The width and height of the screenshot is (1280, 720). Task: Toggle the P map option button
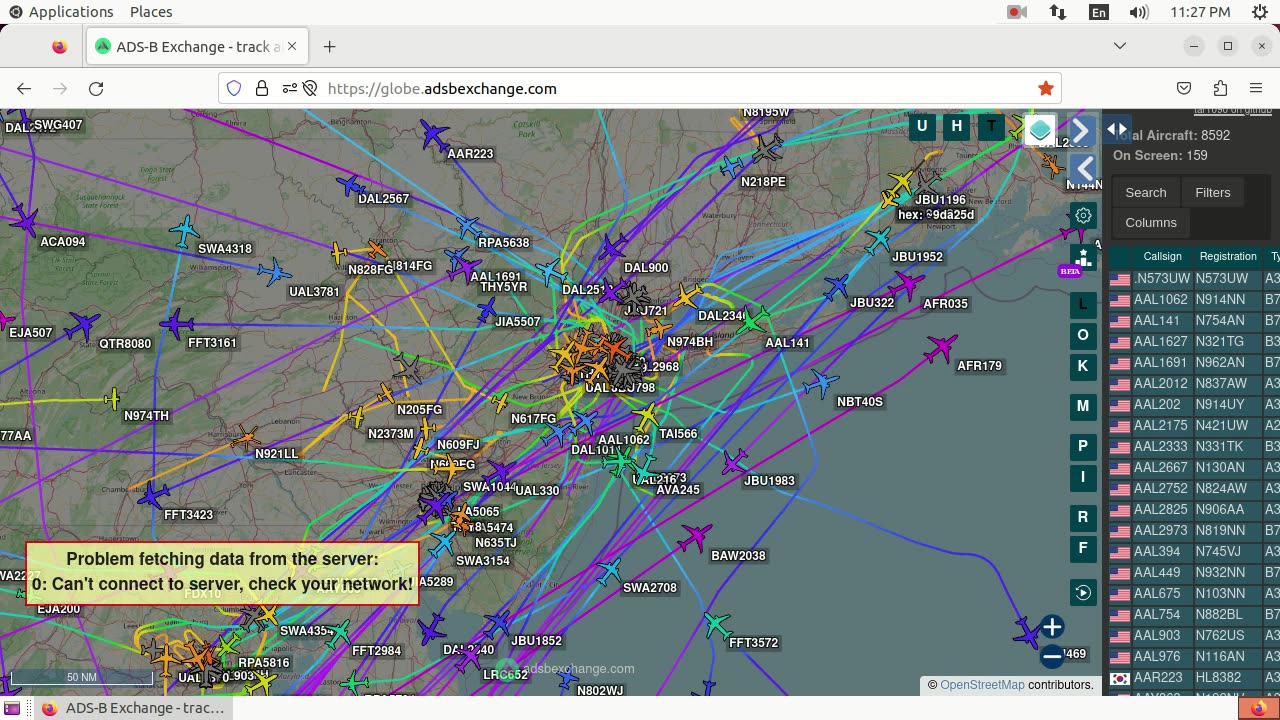pos(1083,446)
